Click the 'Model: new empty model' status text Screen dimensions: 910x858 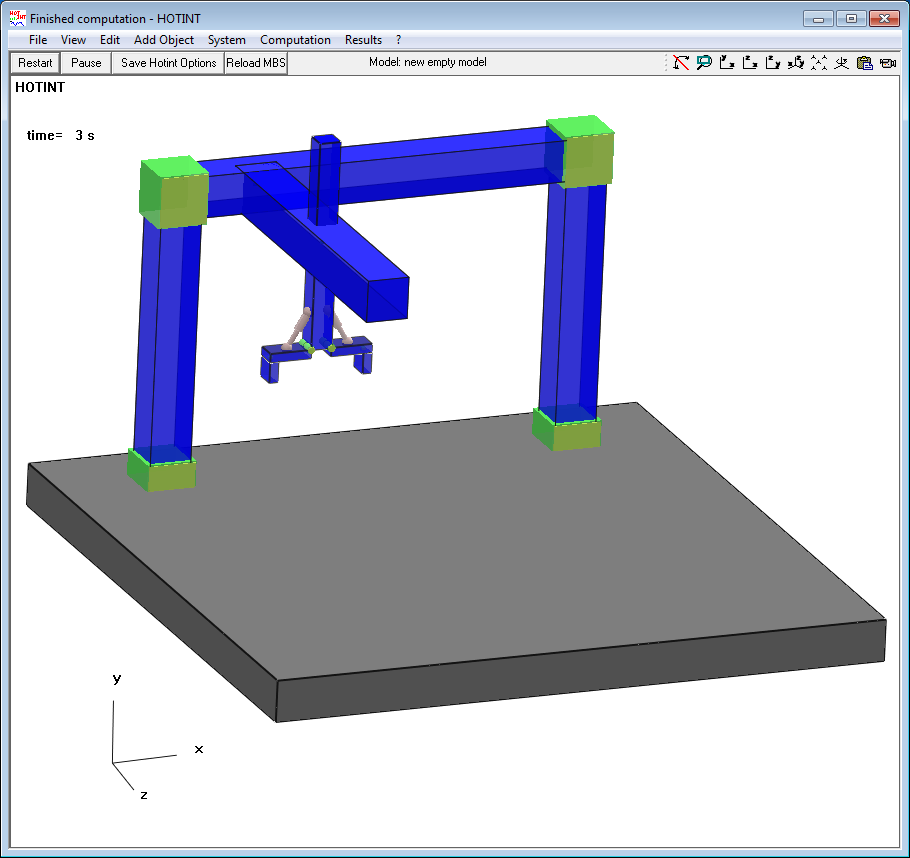click(436, 62)
